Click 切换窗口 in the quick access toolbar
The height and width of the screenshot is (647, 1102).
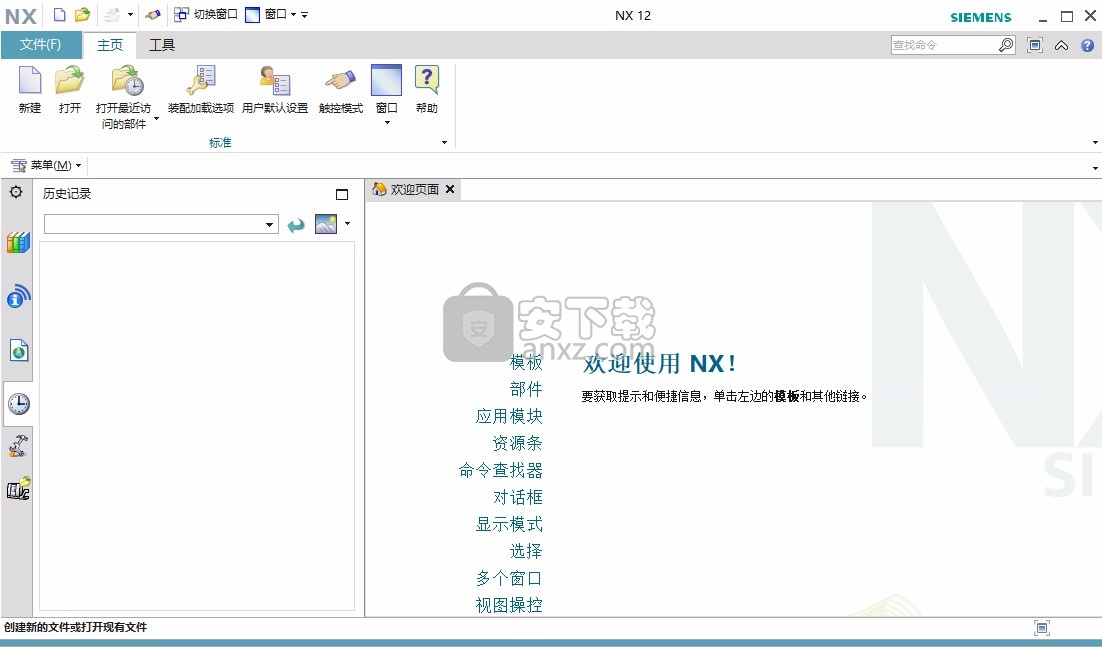click(206, 14)
